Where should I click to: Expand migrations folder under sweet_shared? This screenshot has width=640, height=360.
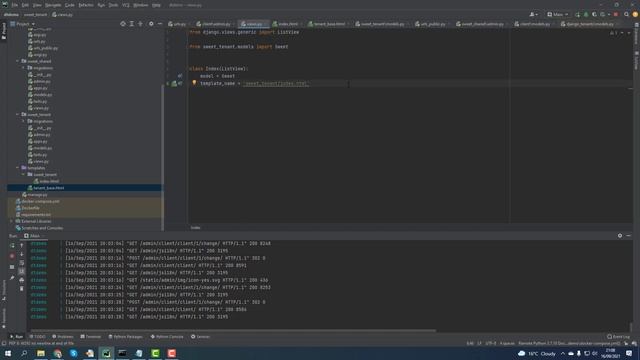pos(23,68)
